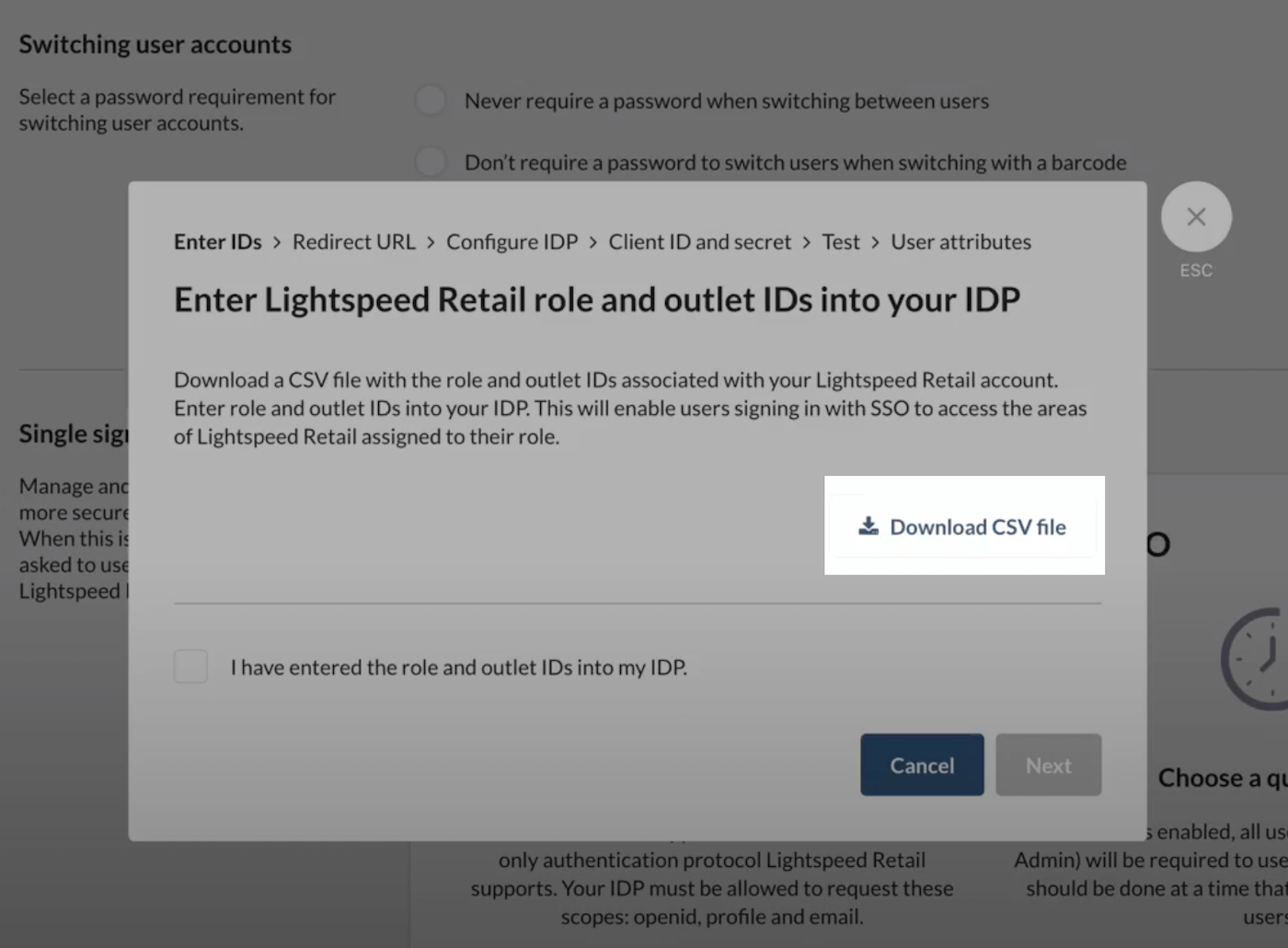
Task: Check 'I have entered the role and outlet IDs'
Action: tap(190, 666)
